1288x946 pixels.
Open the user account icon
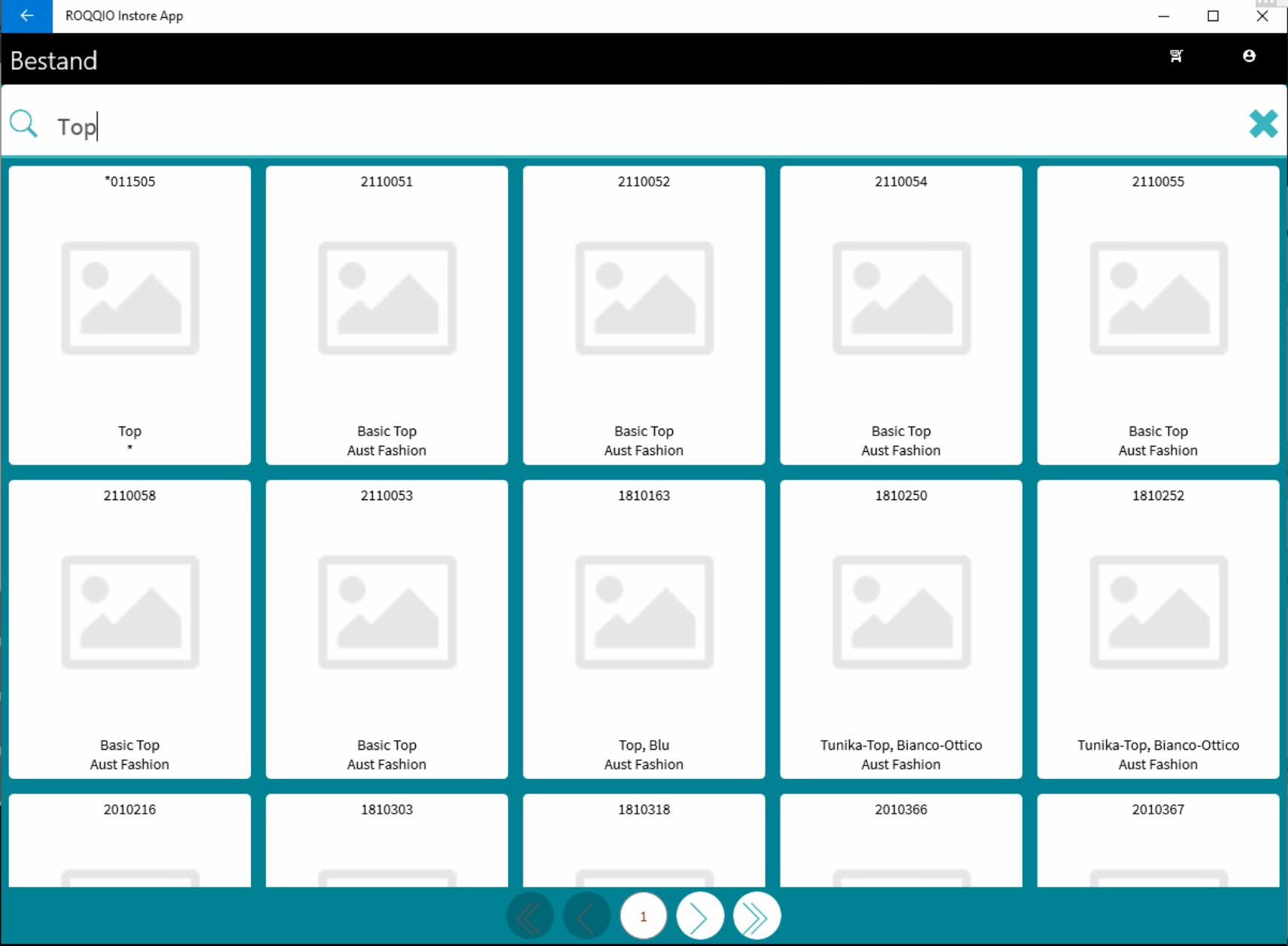pyautogui.click(x=1249, y=56)
